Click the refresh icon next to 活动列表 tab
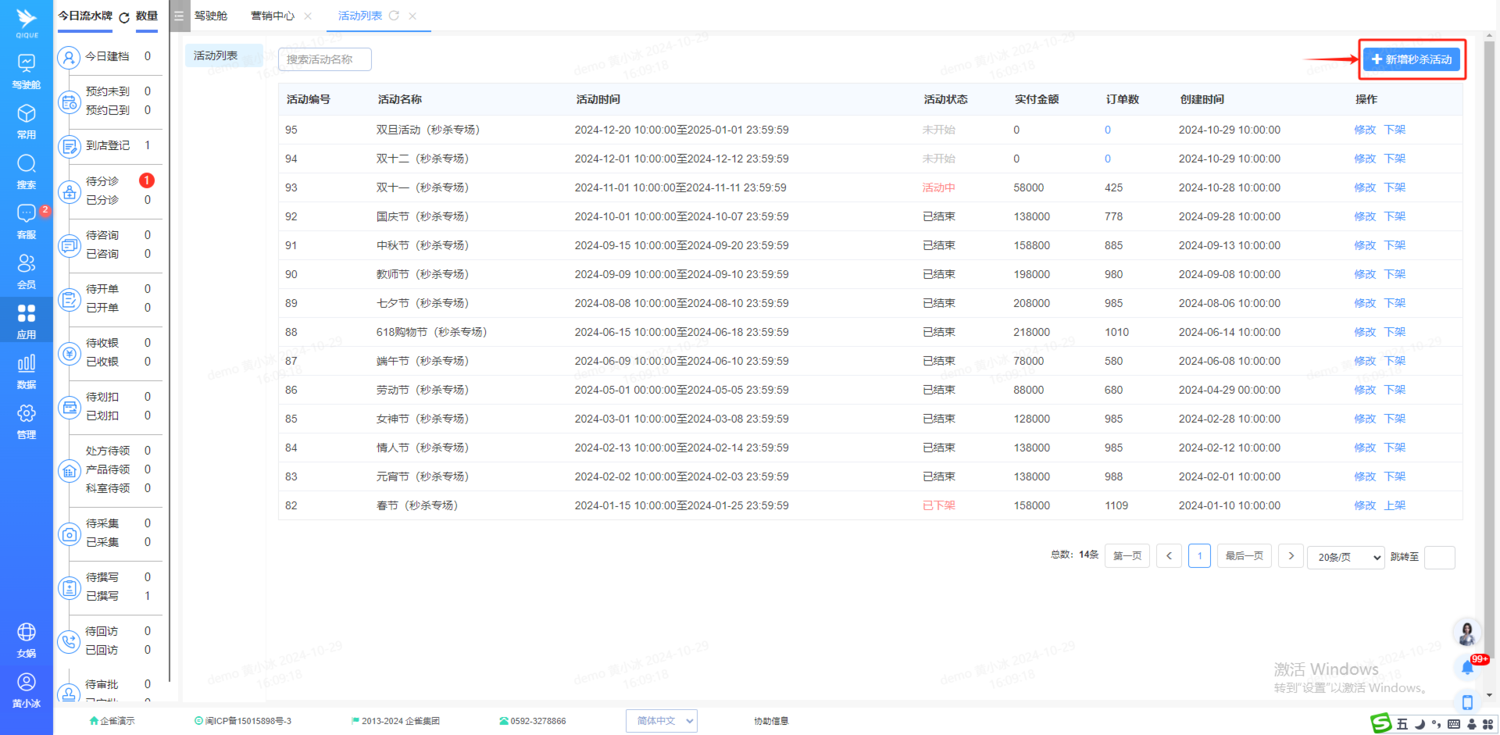Image resolution: width=1500 pixels, height=735 pixels. tap(392, 15)
